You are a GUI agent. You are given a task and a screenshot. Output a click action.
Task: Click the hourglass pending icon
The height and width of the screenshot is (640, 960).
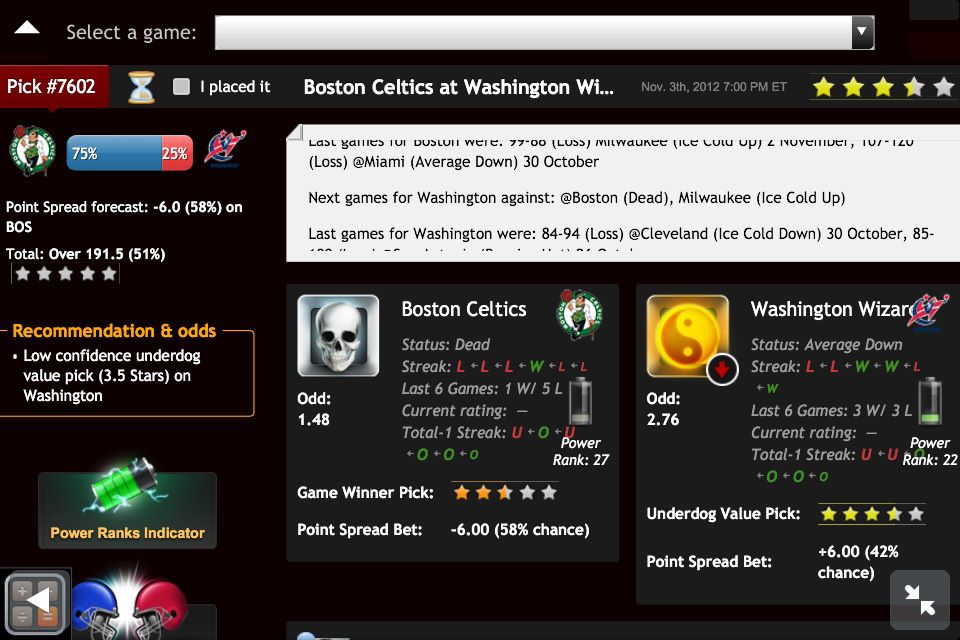141,87
